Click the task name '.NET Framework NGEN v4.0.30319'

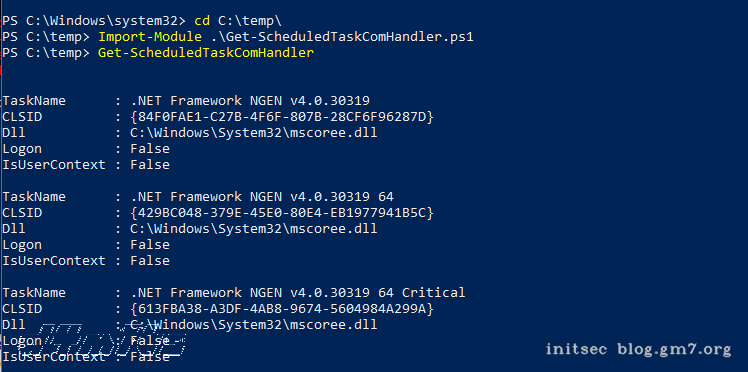click(x=250, y=101)
